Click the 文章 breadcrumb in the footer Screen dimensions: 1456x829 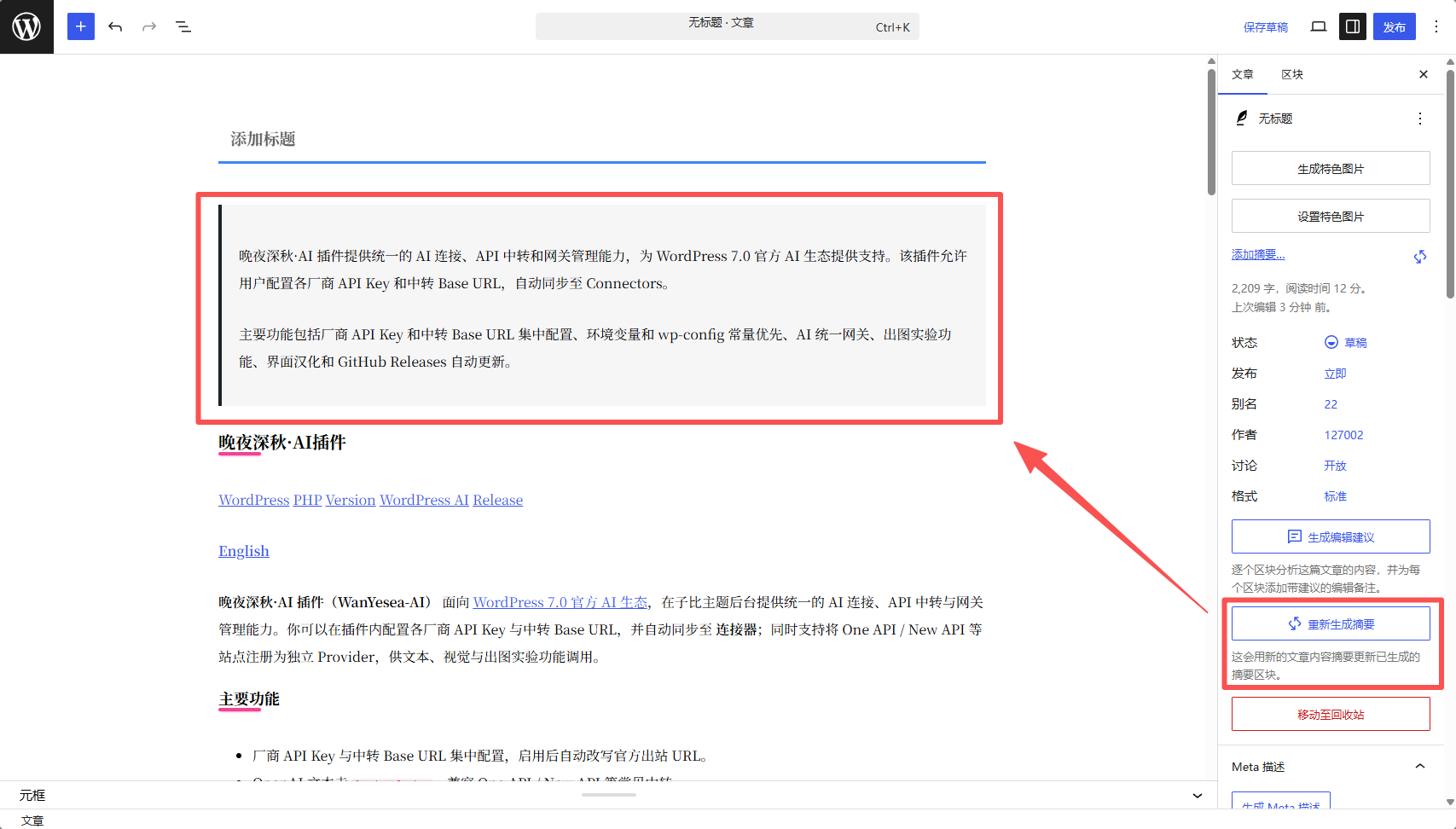point(32,820)
